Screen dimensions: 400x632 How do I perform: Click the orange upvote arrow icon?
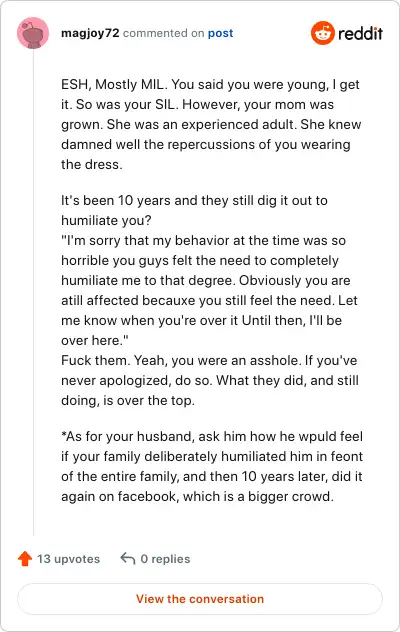(x=25, y=559)
